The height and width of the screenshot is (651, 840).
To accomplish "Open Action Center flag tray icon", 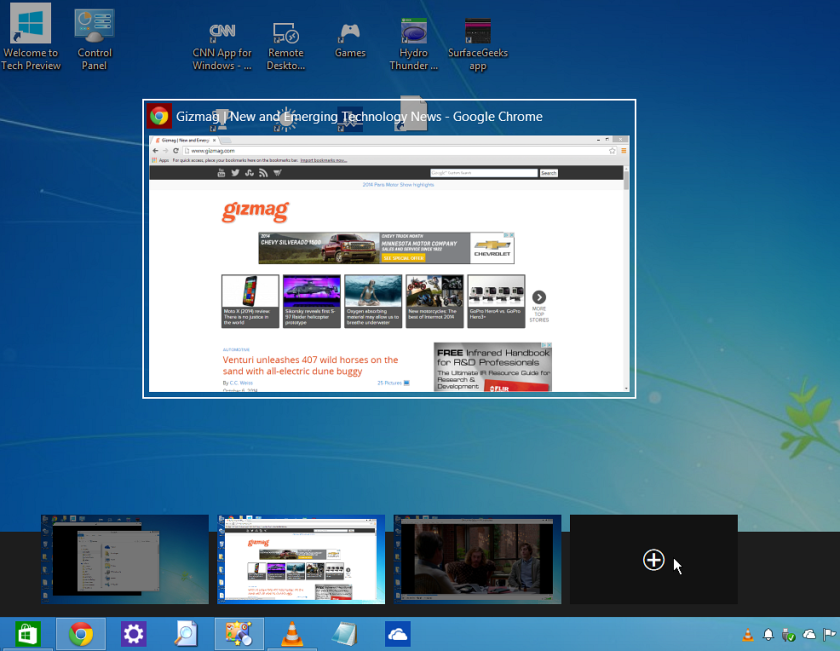I will [x=829, y=635].
